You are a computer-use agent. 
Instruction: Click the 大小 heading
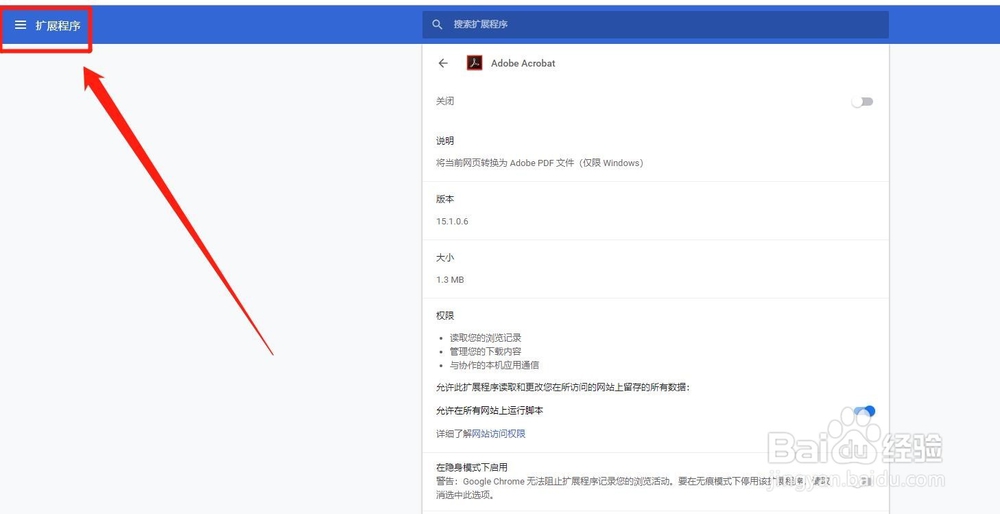(445, 258)
